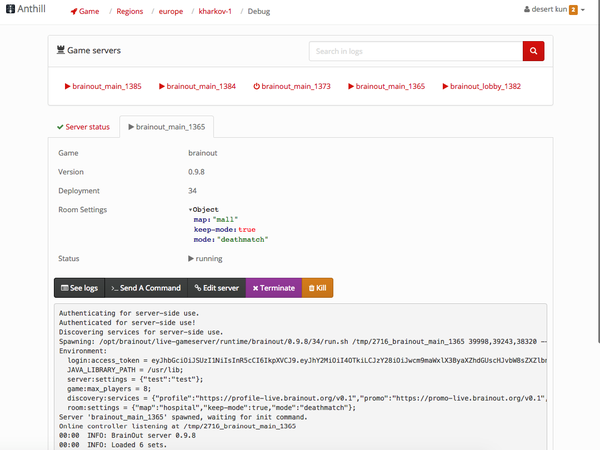Focus the Search in logs field
600x450 pixels.
pos(415,51)
